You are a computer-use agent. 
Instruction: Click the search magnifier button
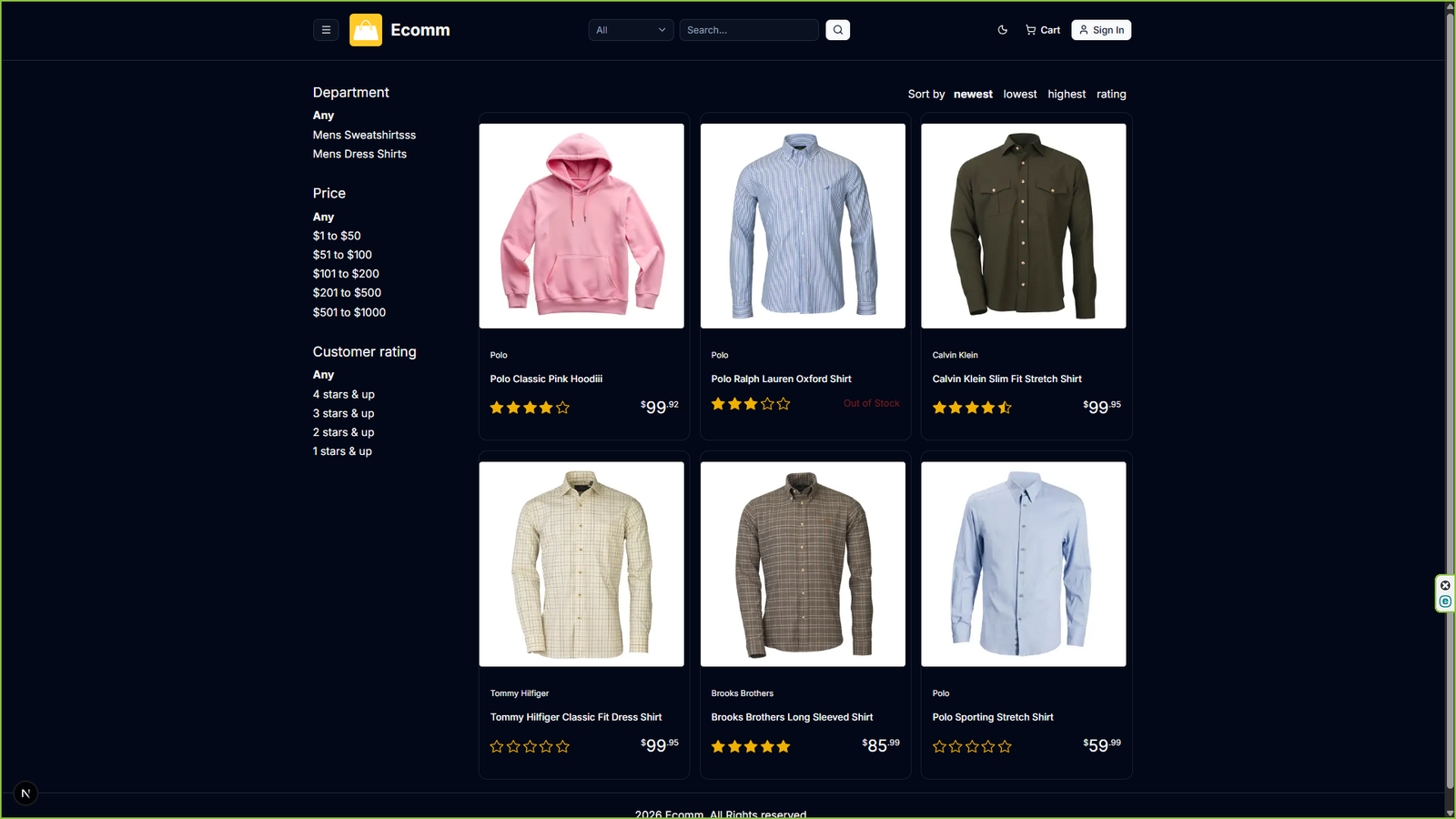[838, 30]
